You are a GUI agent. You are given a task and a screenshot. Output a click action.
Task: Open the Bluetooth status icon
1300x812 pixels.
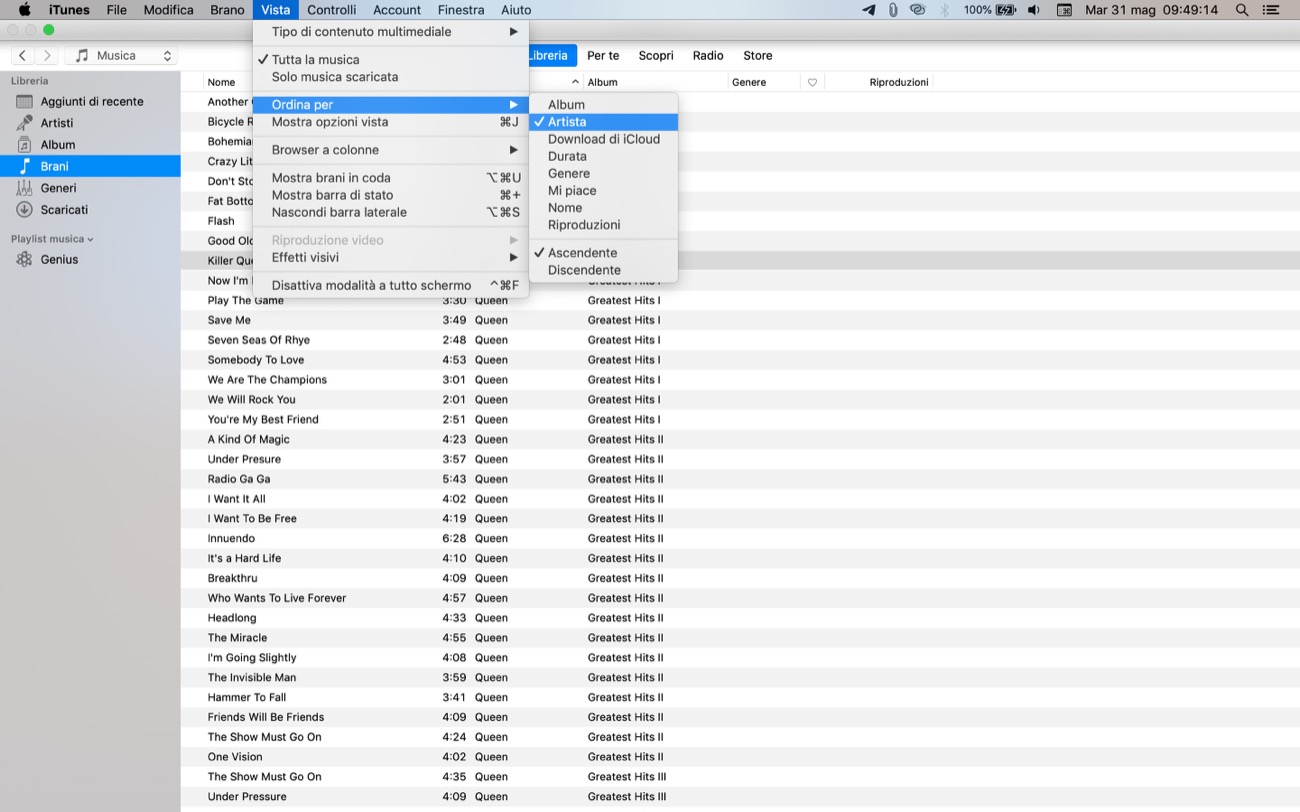click(x=945, y=10)
